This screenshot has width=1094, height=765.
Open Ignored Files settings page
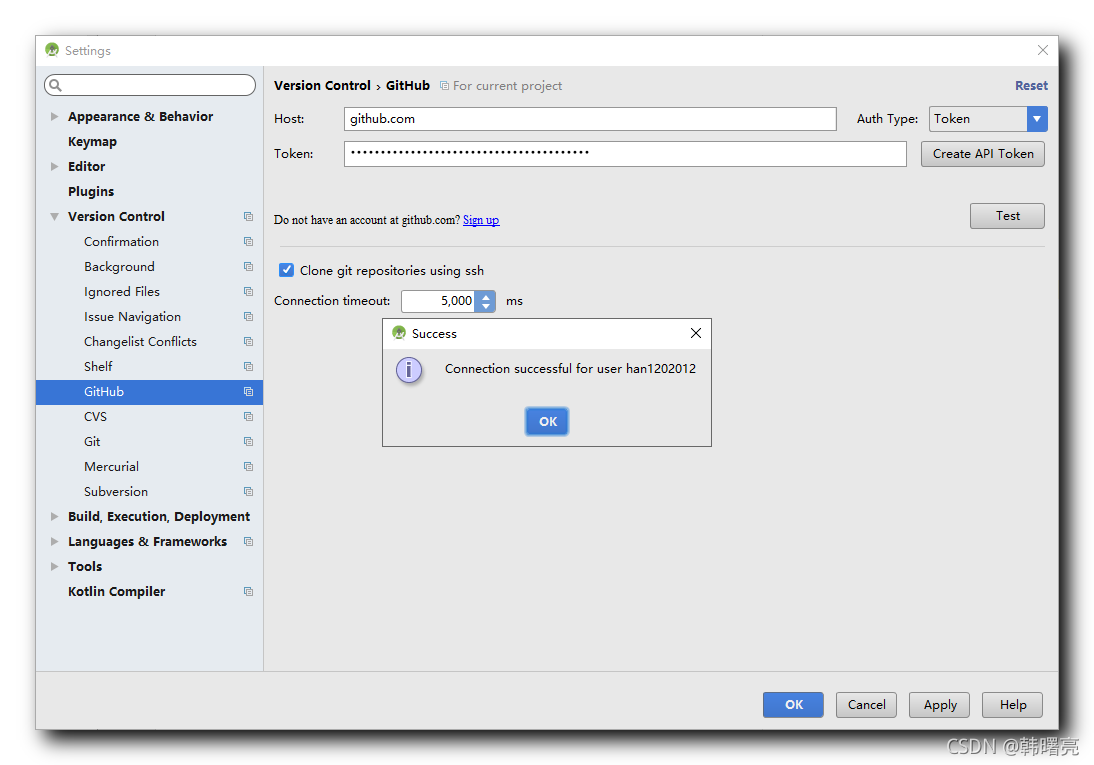(122, 292)
